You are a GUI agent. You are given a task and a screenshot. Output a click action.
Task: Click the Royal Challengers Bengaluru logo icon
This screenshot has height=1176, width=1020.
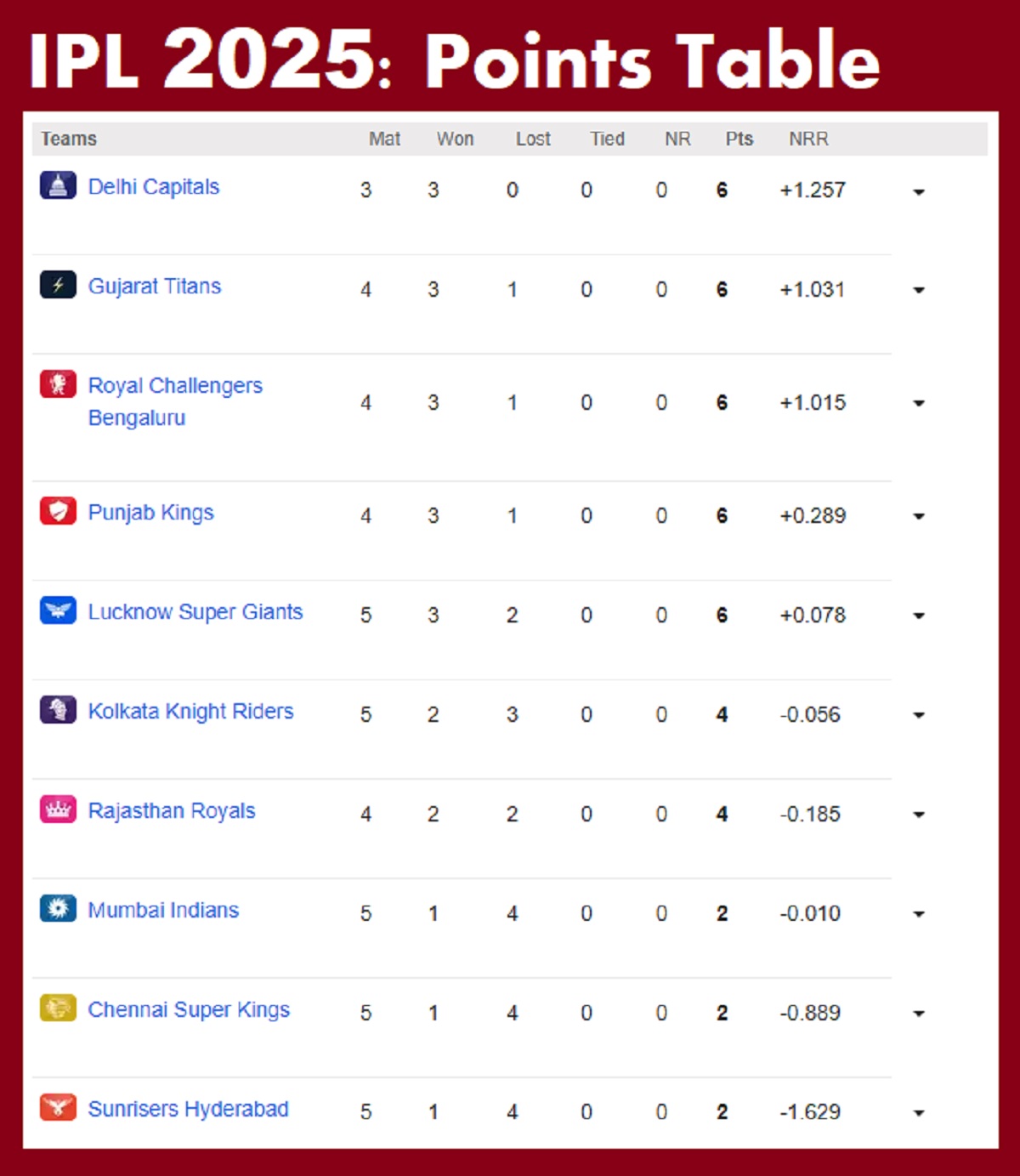(x=58, y=384)
